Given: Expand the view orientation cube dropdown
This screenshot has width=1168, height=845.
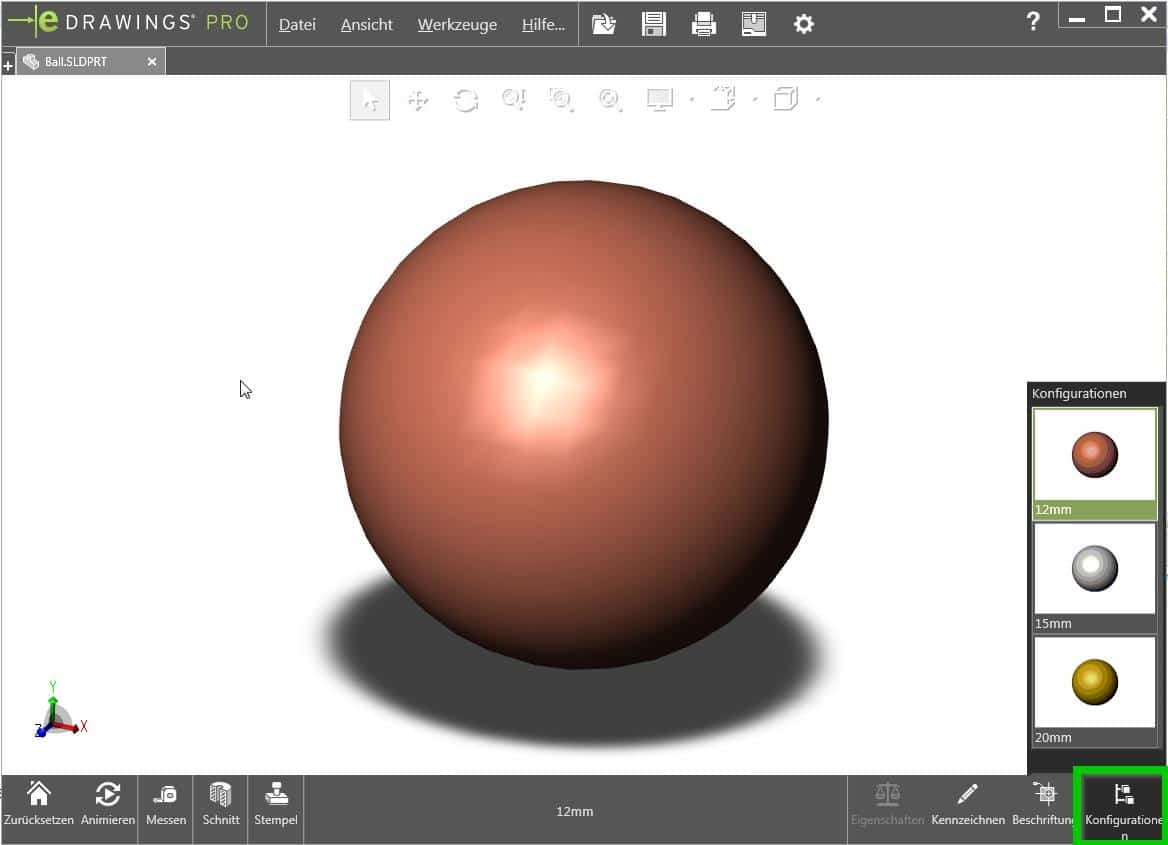Looking at the screenshot, I should 819,100.
